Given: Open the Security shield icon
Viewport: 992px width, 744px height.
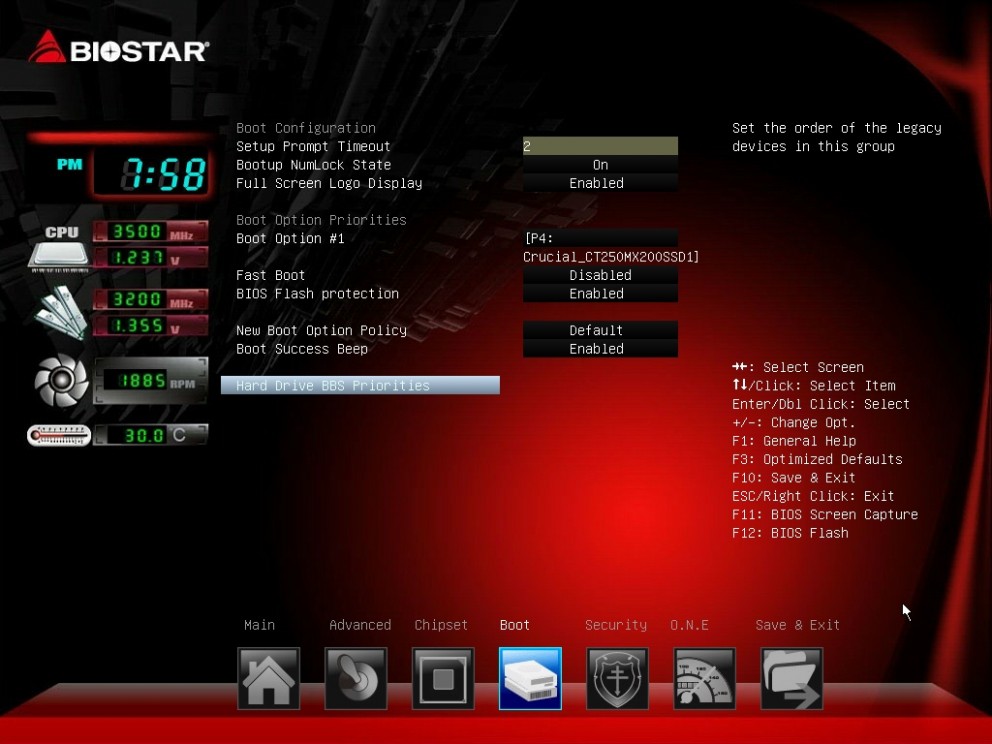Looking at the screenshot, I should click(617, 678).
